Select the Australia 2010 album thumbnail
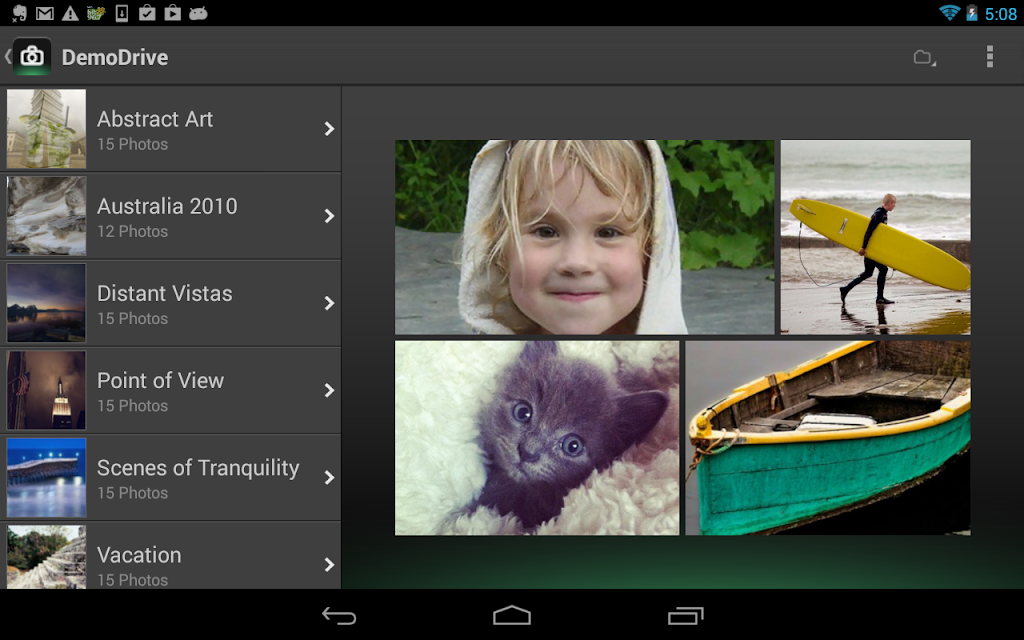 [46, 216]
